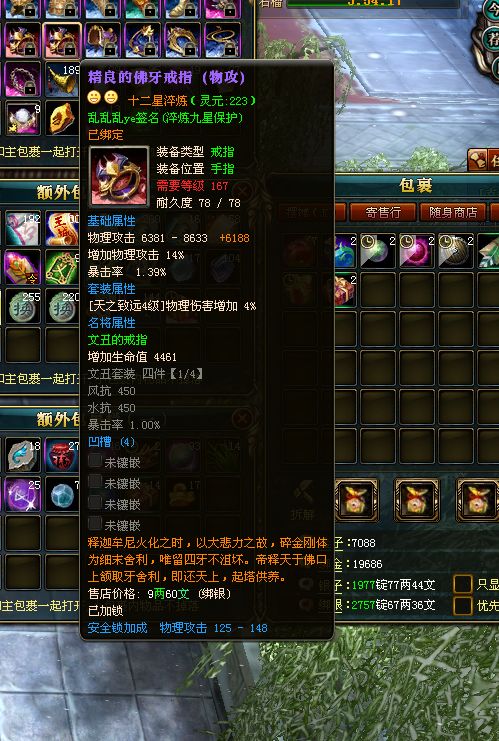Toggle the 只显 checkbox
Screen dimensions: 499x741
(463, 584)
